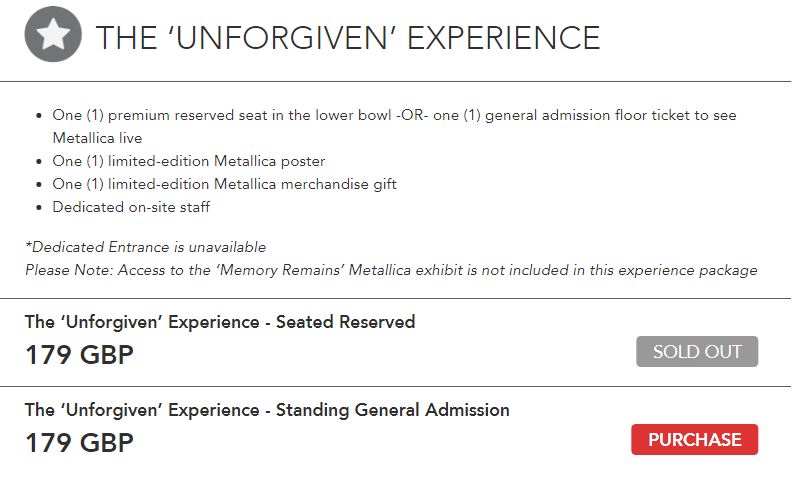Select the Seated Reserved ticket title
798x494 pixels.
point(219,322)
